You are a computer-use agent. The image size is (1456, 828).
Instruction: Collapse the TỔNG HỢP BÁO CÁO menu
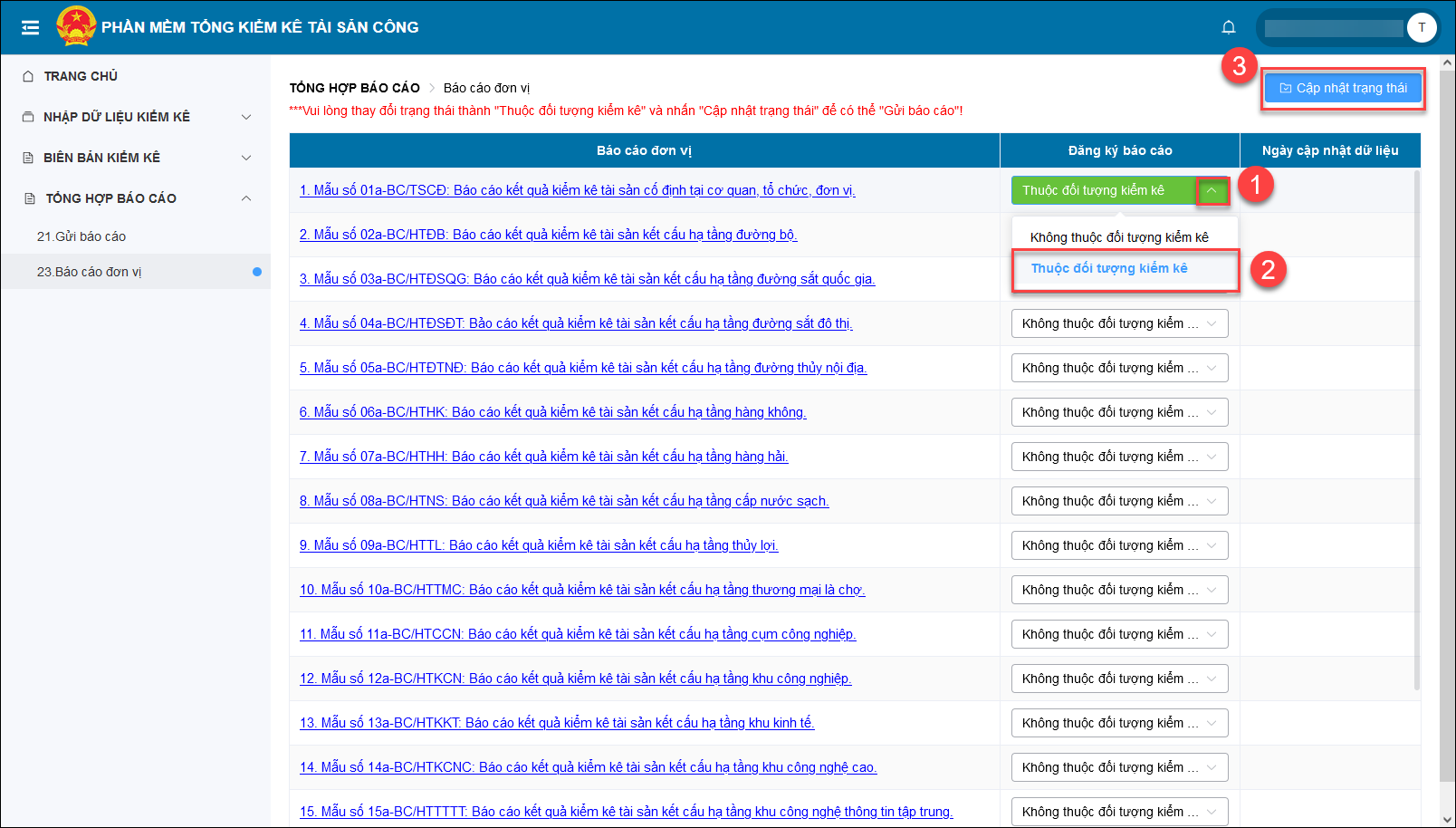[x=136, y=198]
